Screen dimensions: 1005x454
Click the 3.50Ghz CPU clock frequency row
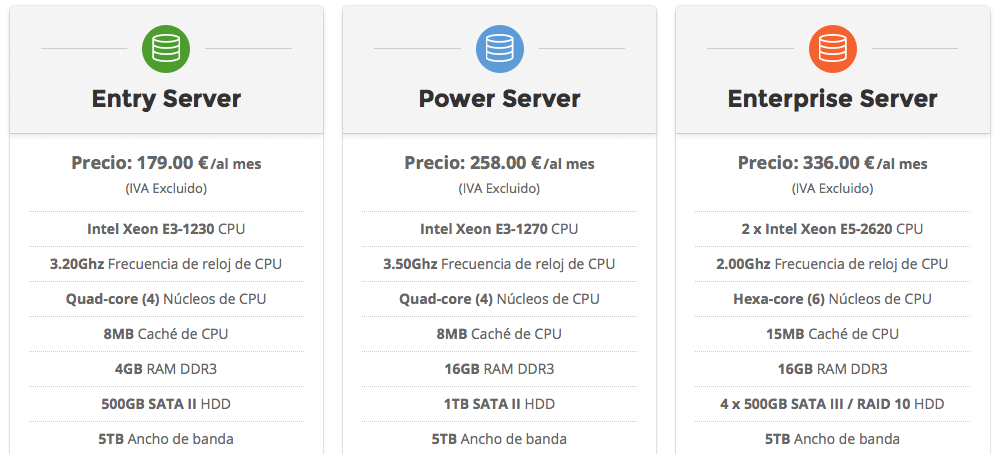coord(499,264)
